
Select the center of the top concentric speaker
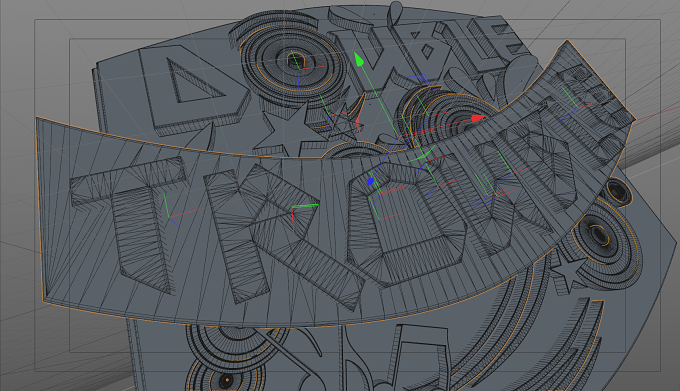point(296,60)
